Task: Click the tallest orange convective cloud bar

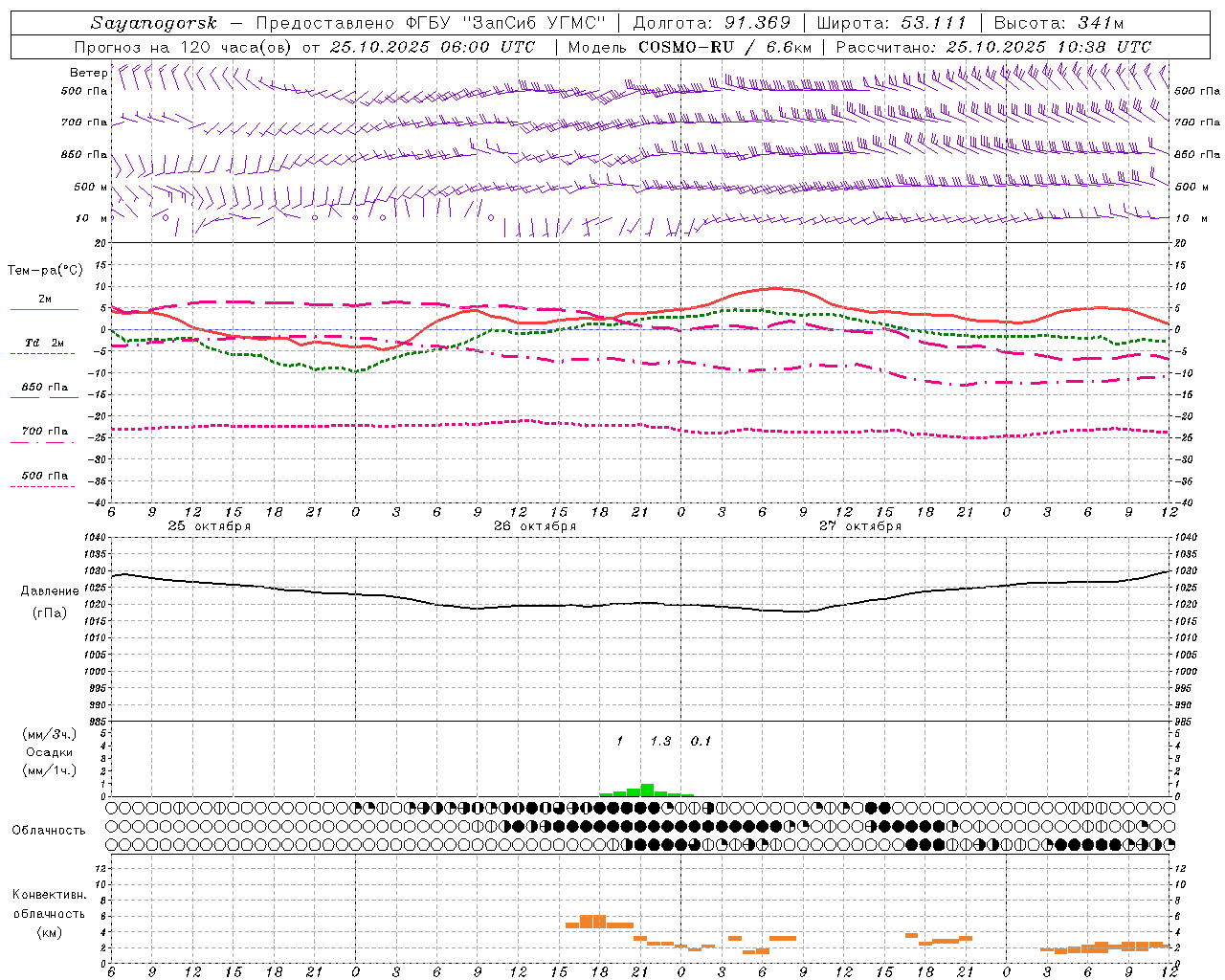Action: click(592, 921)
